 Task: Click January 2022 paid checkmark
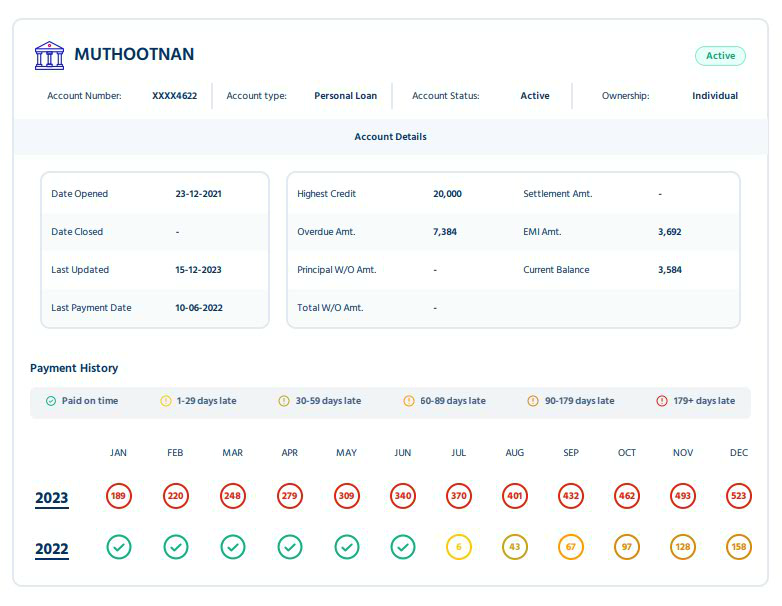coord(119,547)
